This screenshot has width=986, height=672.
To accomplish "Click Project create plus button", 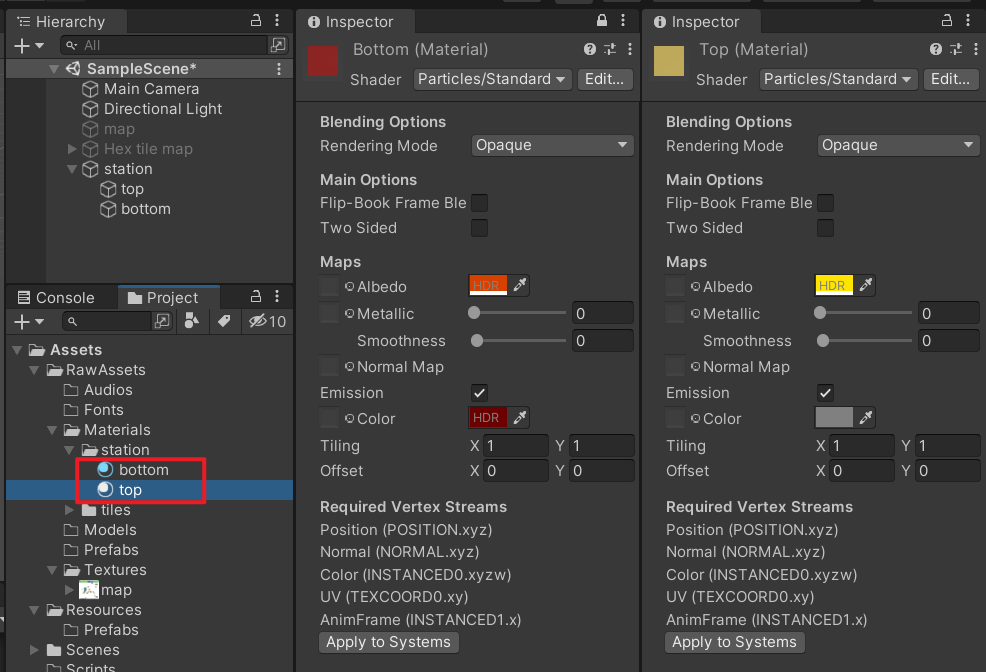I will pos(22,322).
